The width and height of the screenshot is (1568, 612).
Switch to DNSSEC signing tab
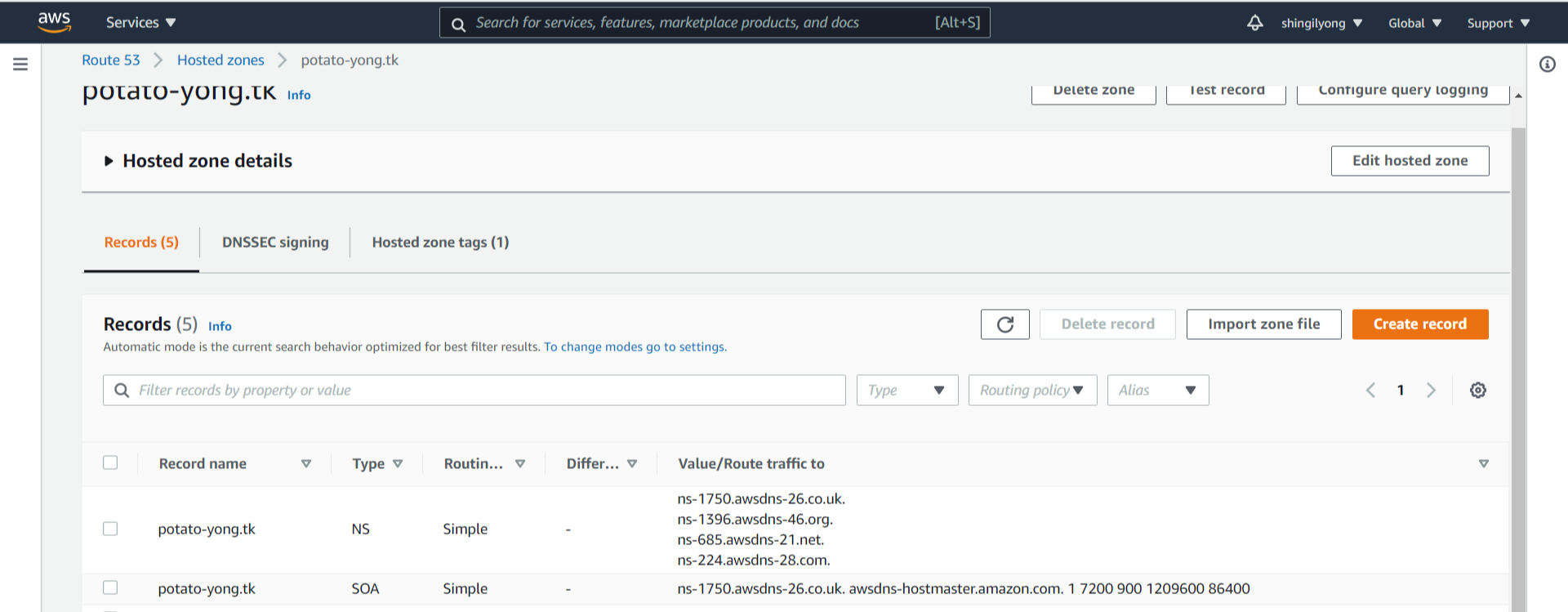pos(275,243)
